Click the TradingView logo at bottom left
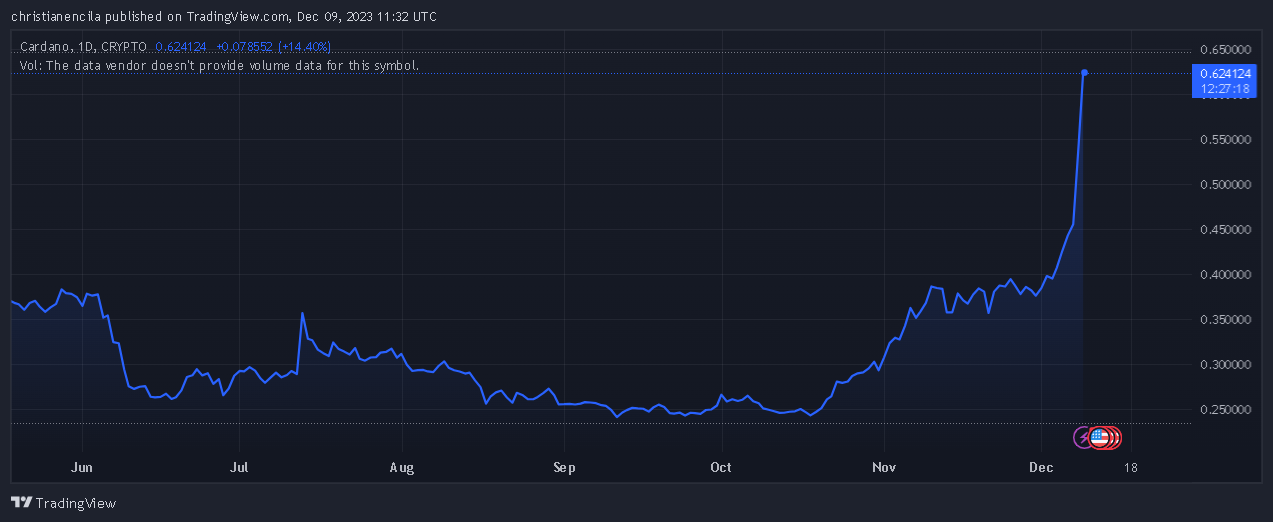 (x=63, y=503)
